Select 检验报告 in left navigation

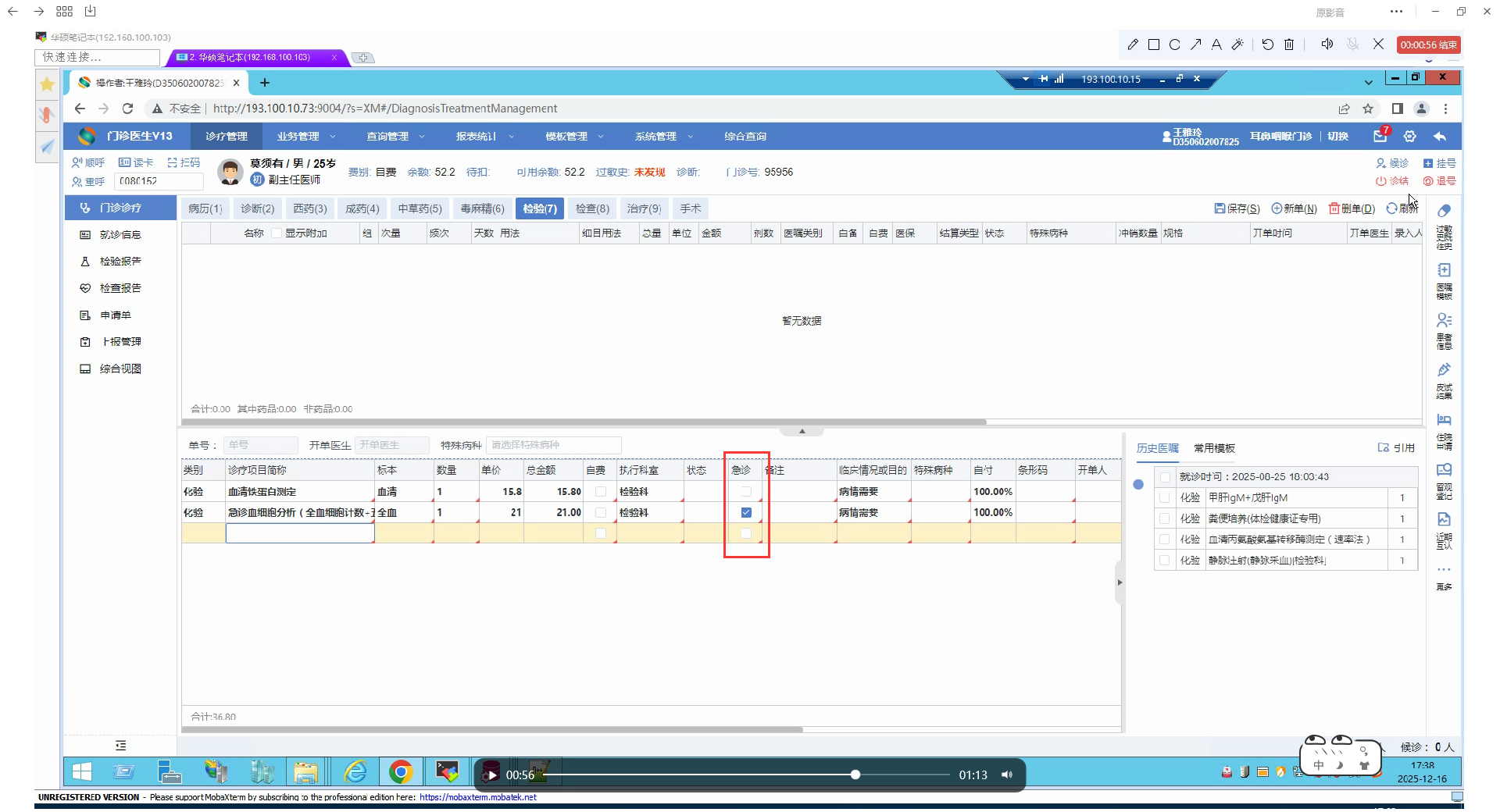click(x=120, y=262)
